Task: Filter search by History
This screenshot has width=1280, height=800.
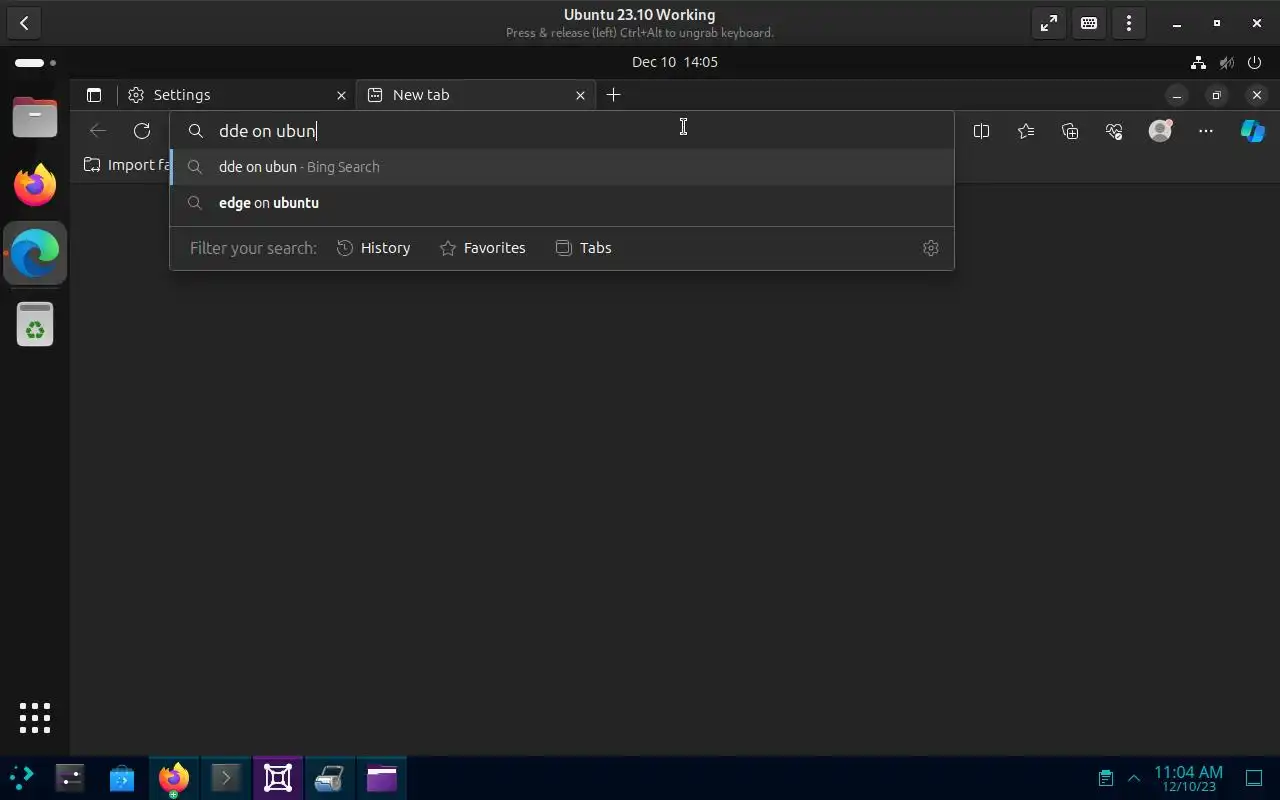Action: (x=374, y=248)
